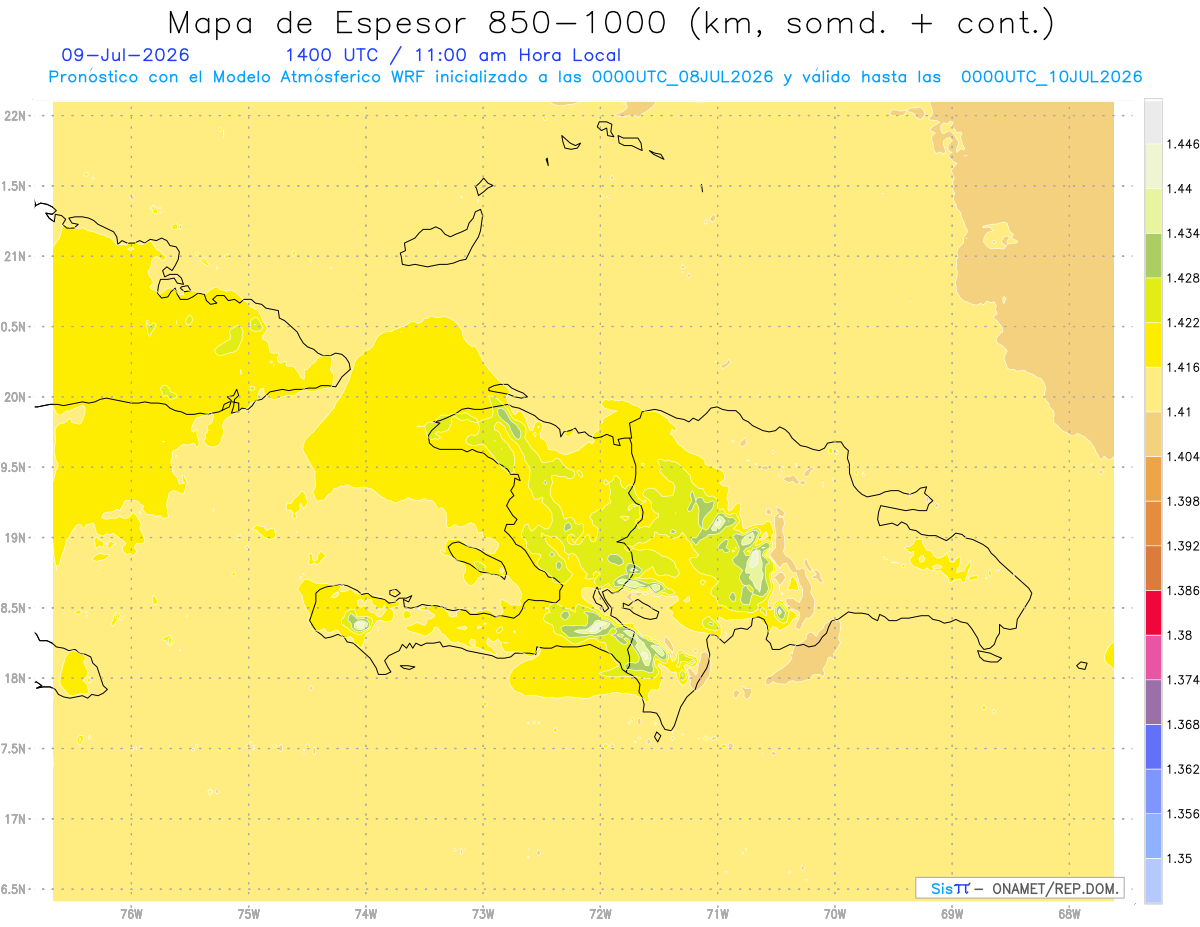This screenshot has width=1200, height=927.
Task: Click the longitude label '71W'
Action: point(717,914)
